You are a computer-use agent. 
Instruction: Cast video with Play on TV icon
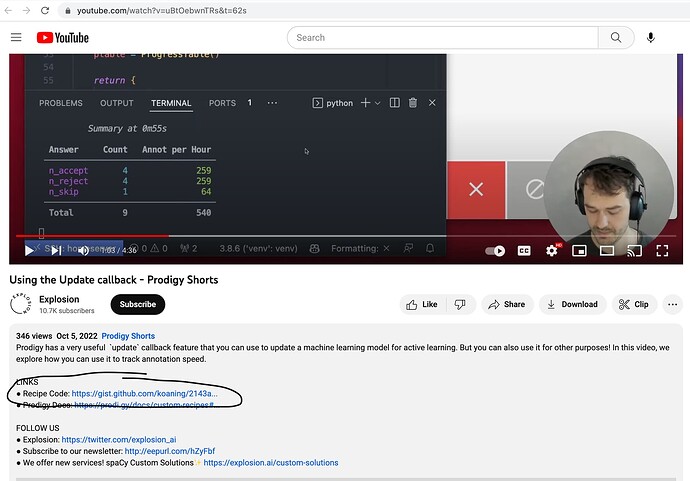(x=635, y=251)
